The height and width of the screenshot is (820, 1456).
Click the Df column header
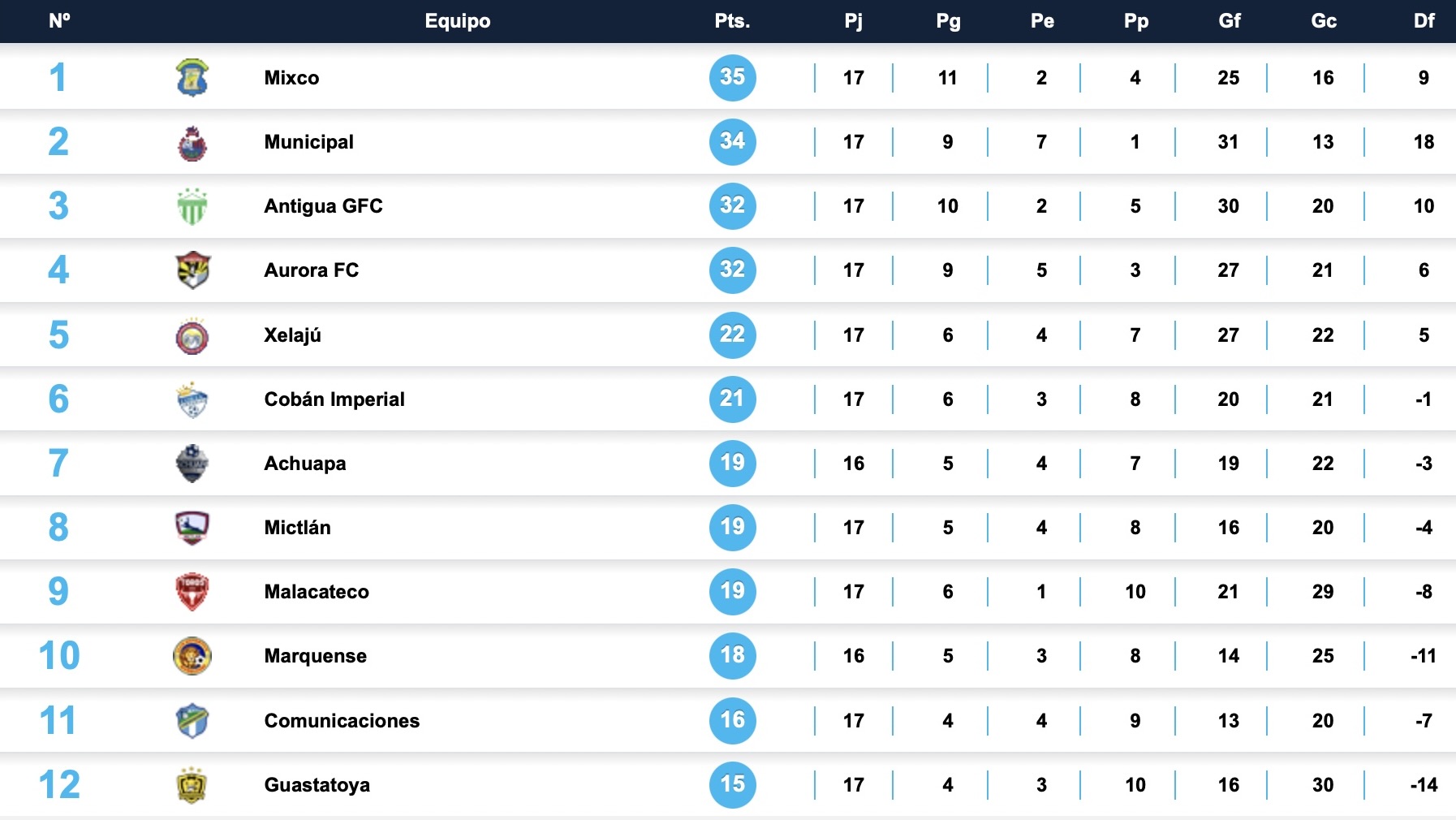coord(1424,21)
